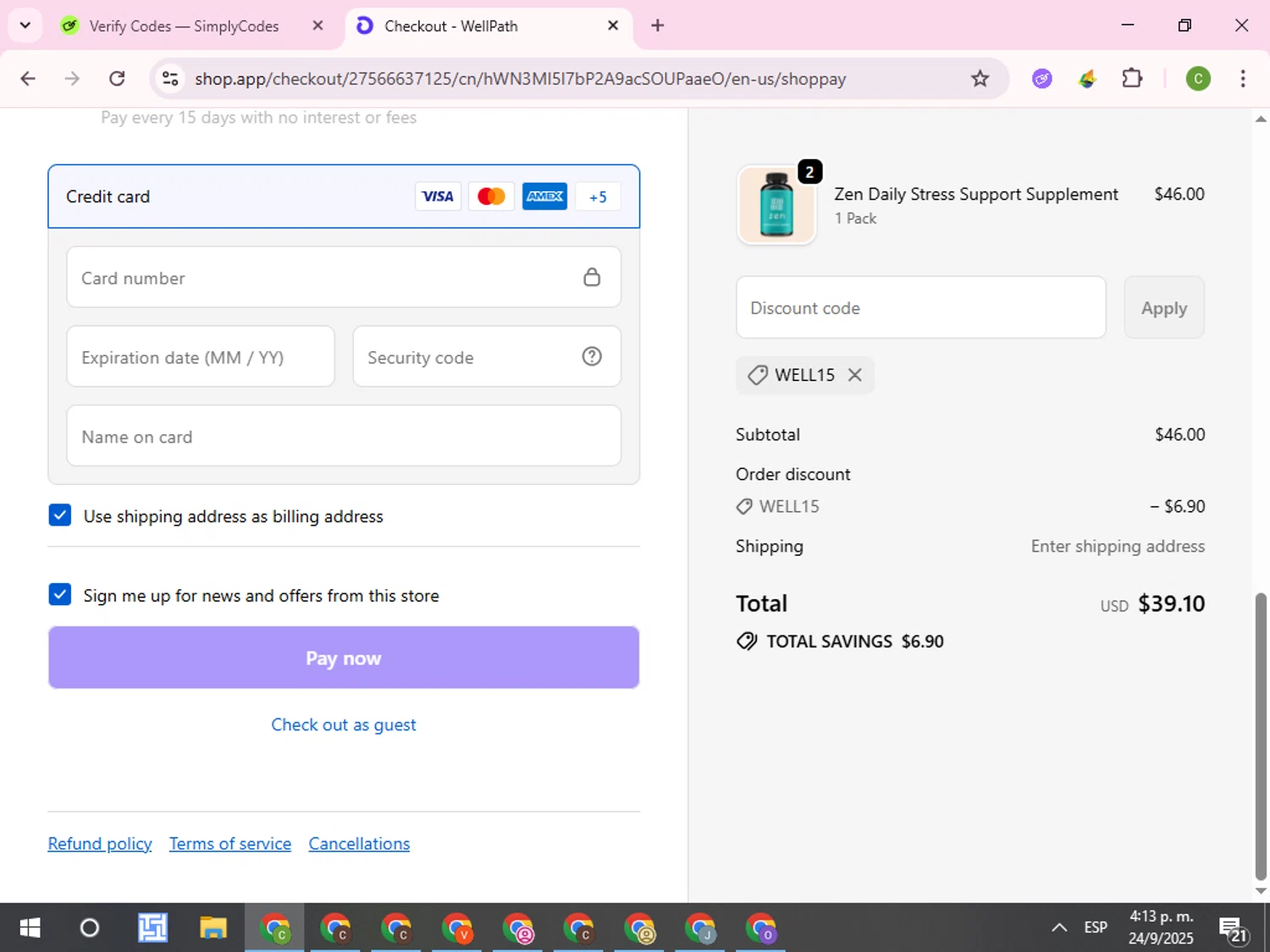Screen dimensions: 1270x952
Task: Click the security code help question icon
Action: (592, 356)
